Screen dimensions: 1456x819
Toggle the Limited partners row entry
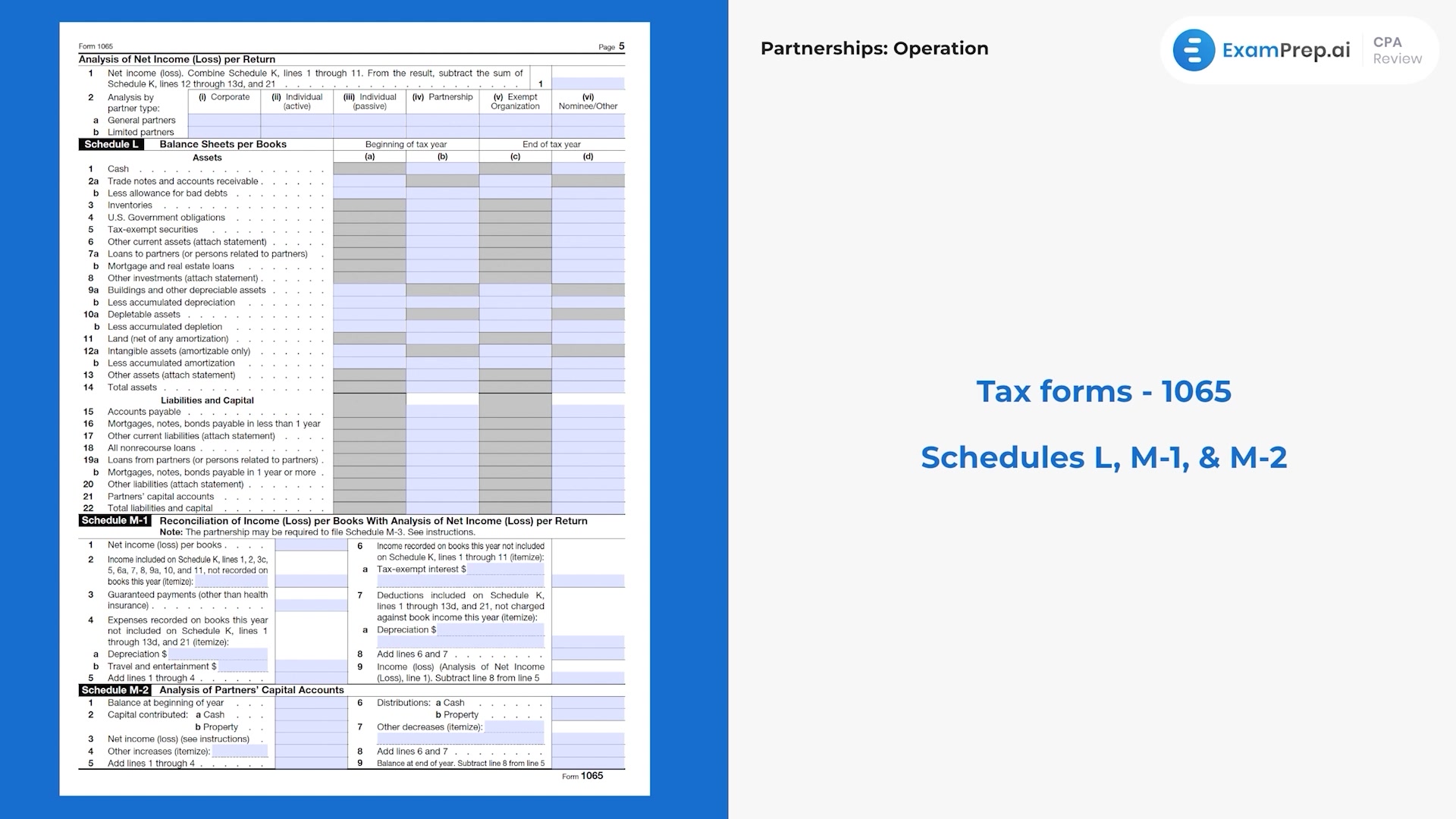[140, 131]
